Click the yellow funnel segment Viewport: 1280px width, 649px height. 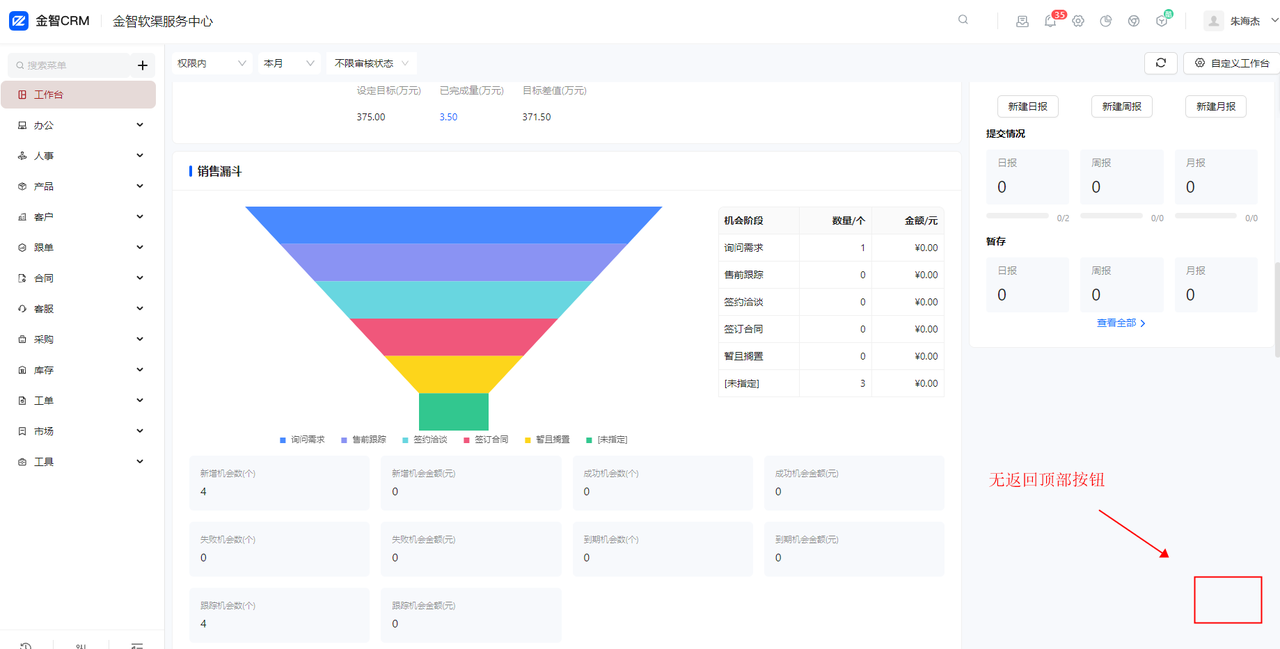click(454, 374)
